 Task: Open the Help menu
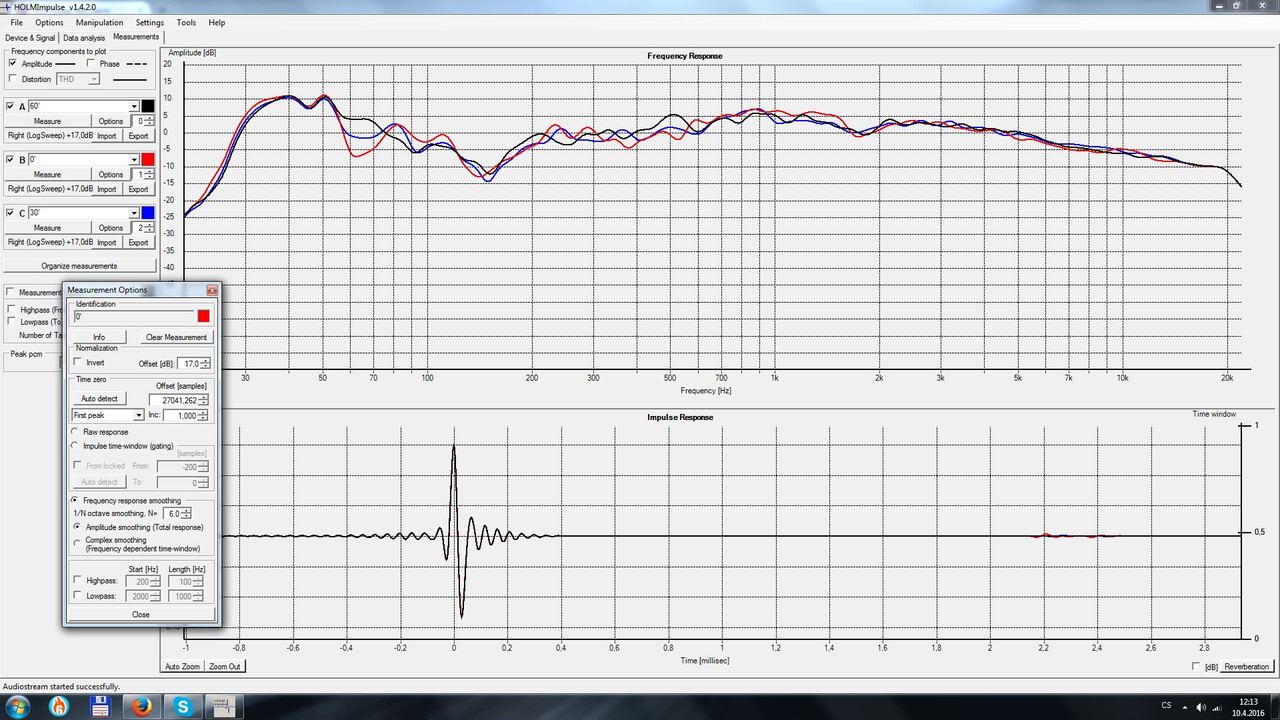point(217,22)
